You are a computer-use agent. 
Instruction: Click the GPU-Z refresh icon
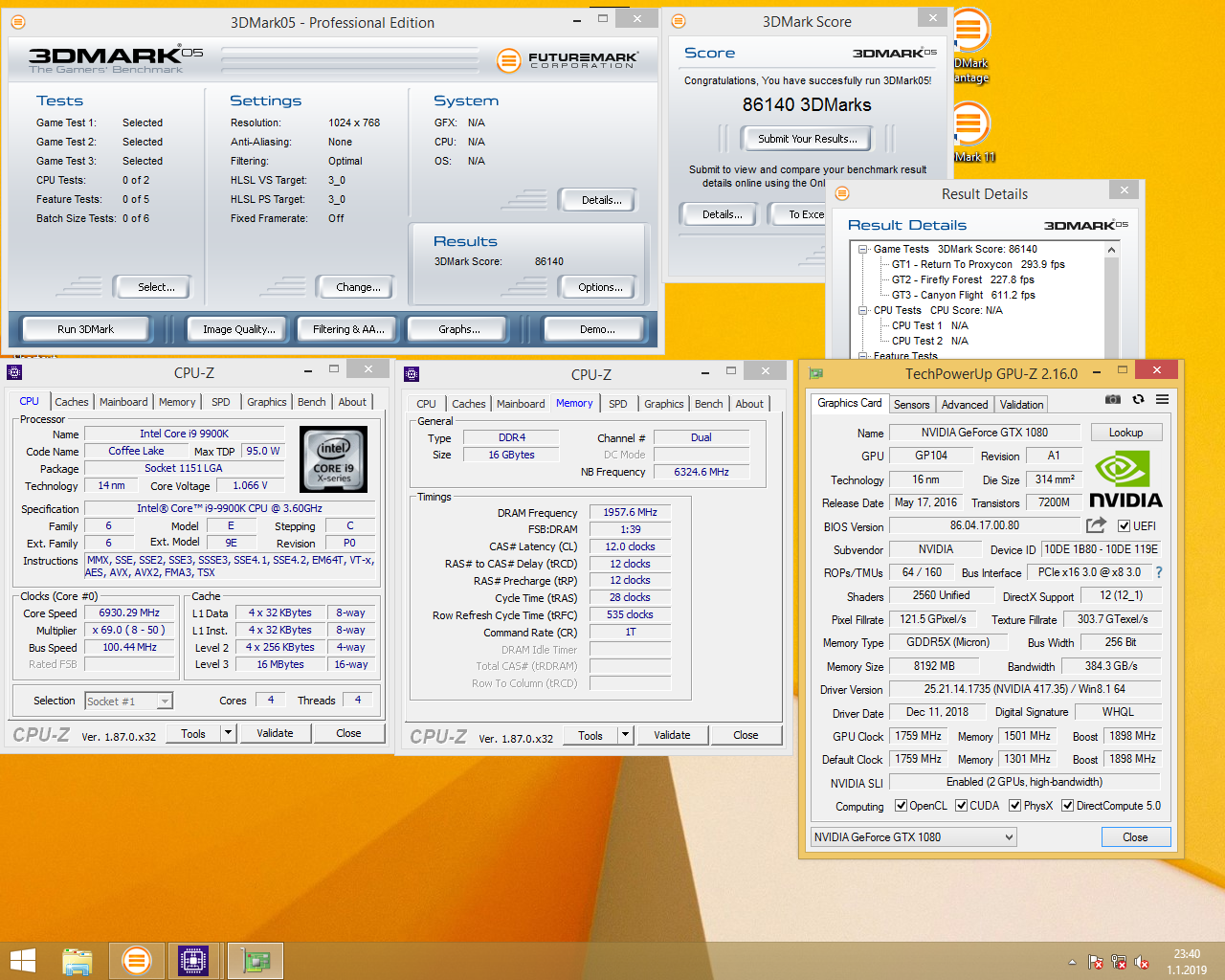point(1138,399)
